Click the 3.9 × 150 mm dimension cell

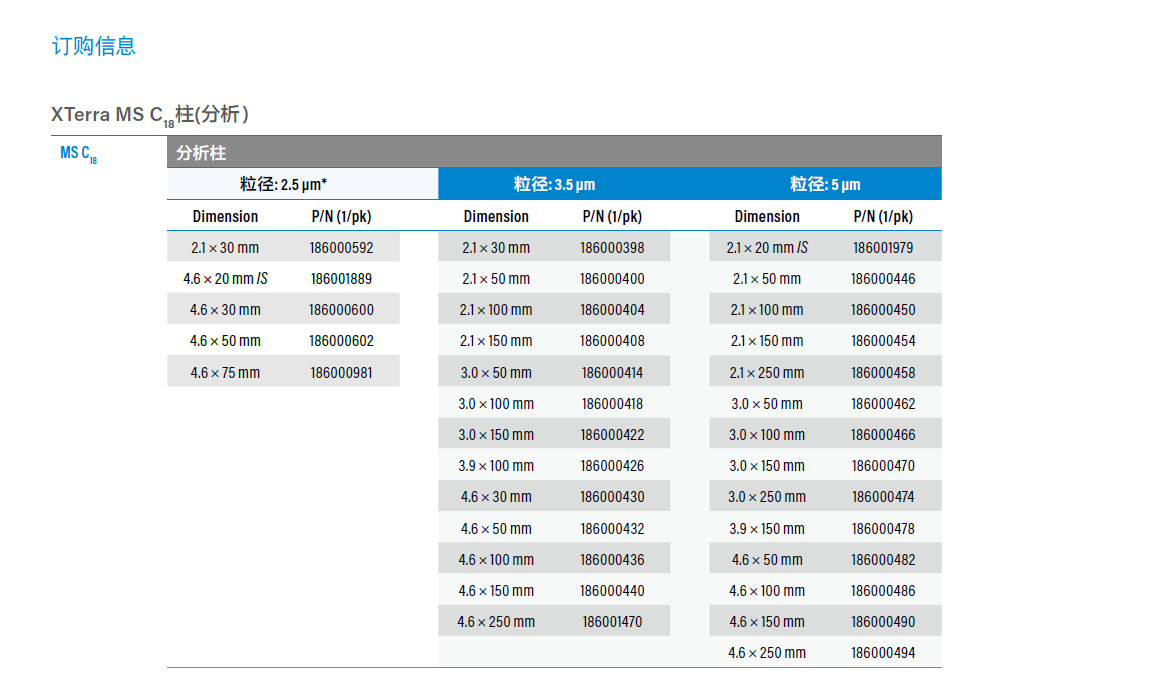click(x=767, y=529)
